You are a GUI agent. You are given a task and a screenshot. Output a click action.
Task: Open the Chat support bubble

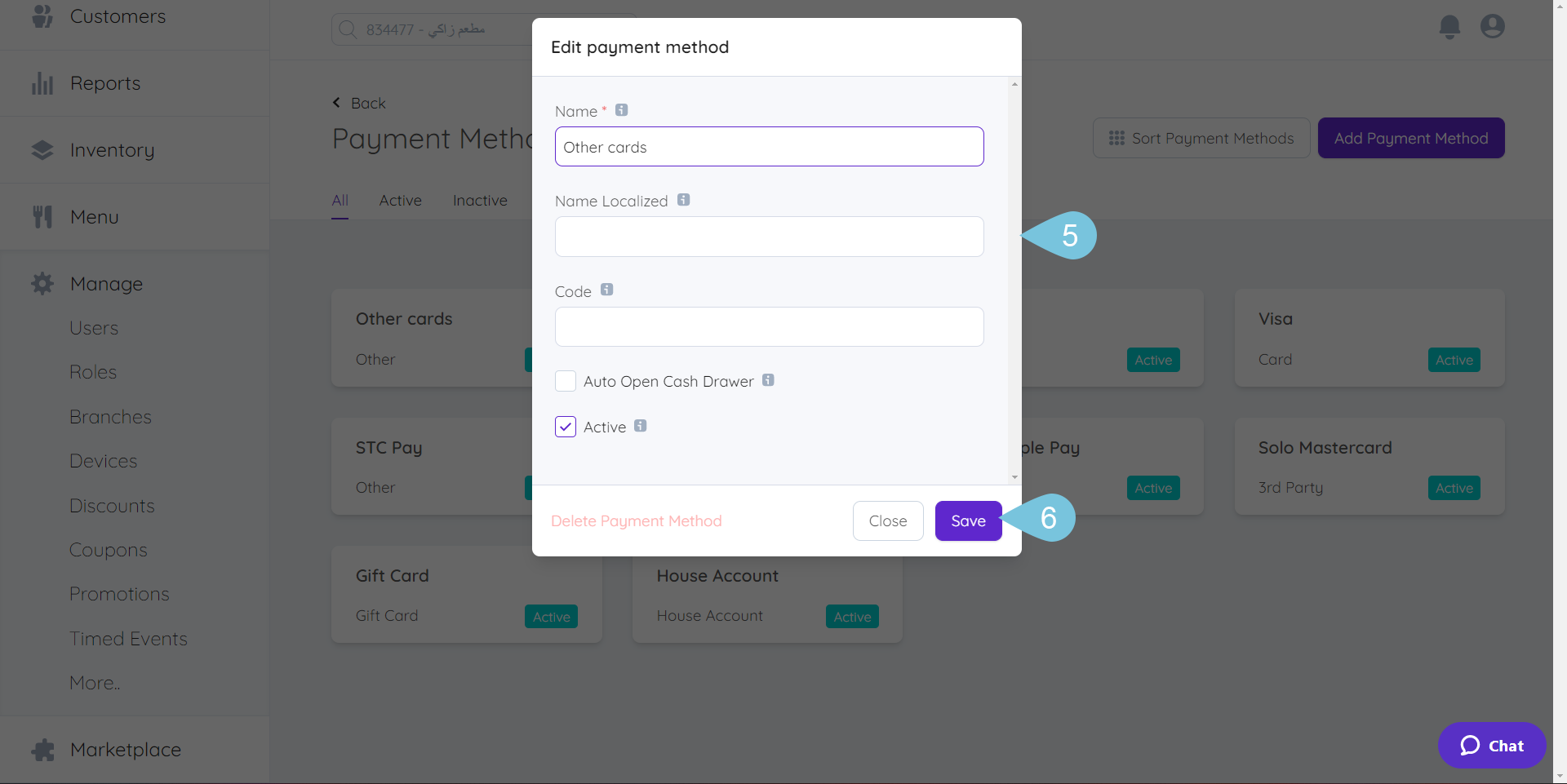pyautogui.click(x=1491, y=745)
